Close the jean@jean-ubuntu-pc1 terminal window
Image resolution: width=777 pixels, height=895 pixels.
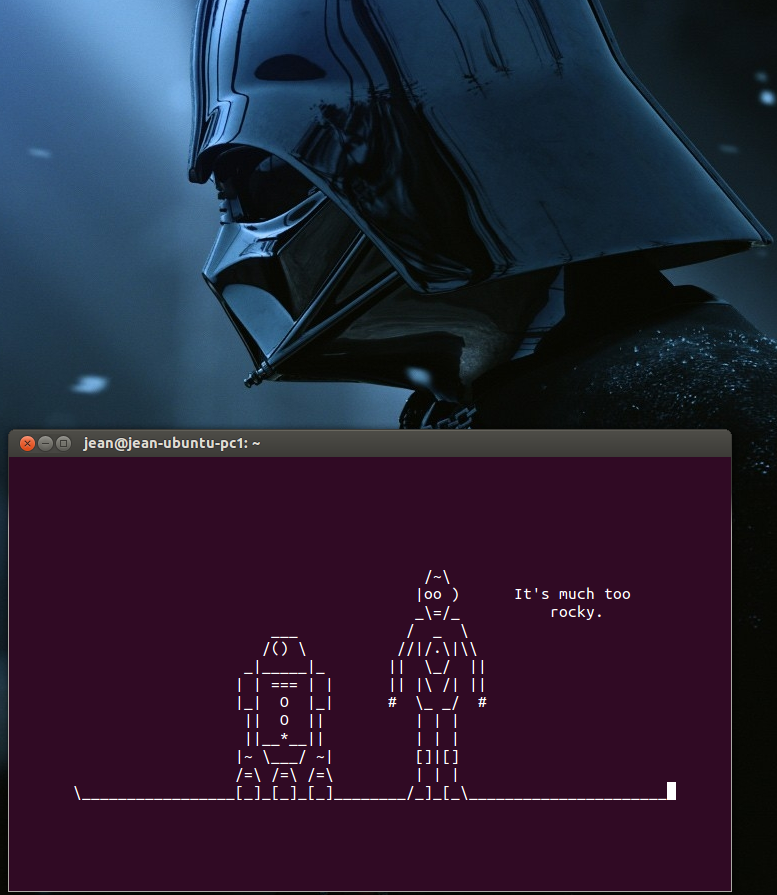[x=27, y=444]
